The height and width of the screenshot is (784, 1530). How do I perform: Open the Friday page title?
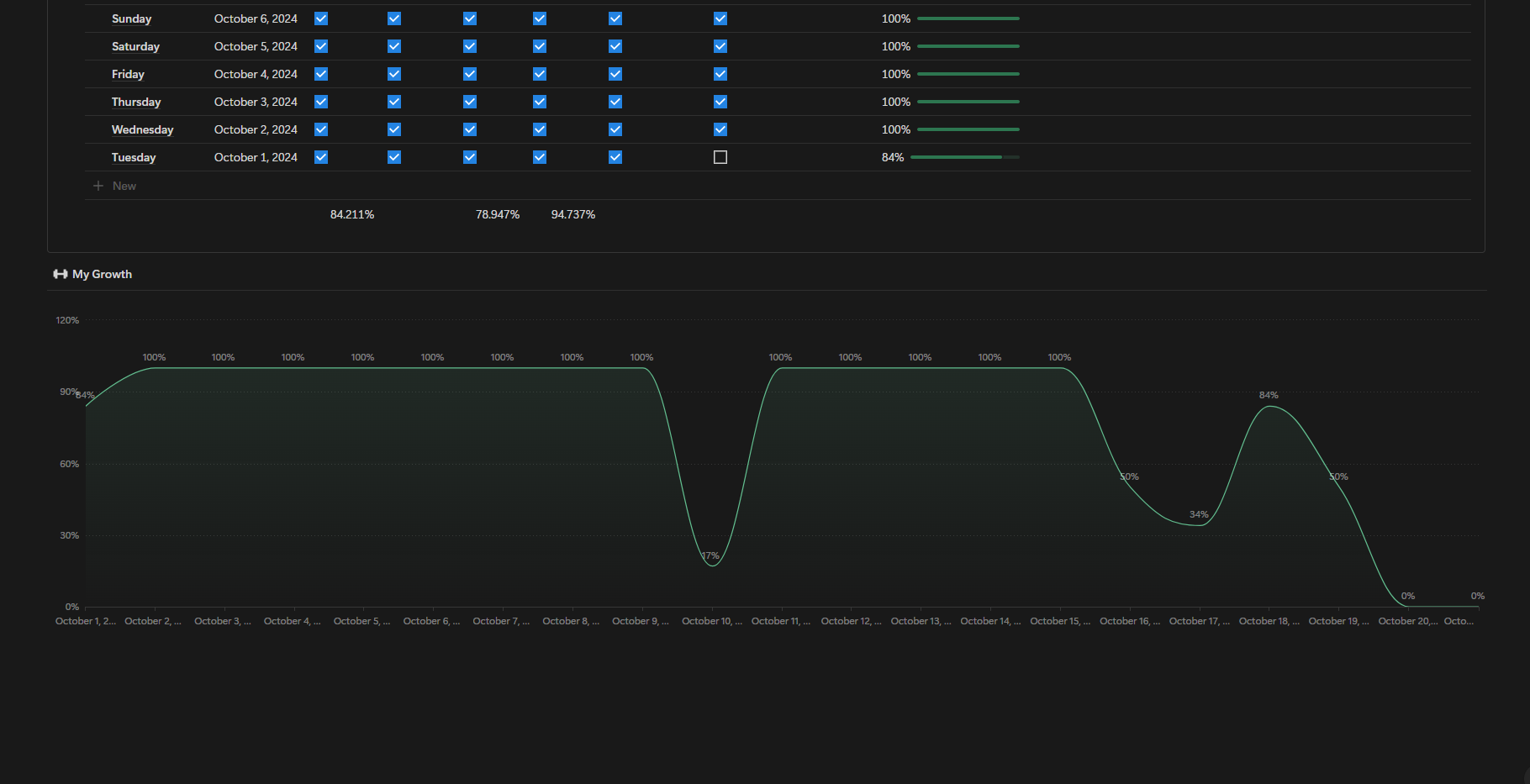(x=128, y=74)
